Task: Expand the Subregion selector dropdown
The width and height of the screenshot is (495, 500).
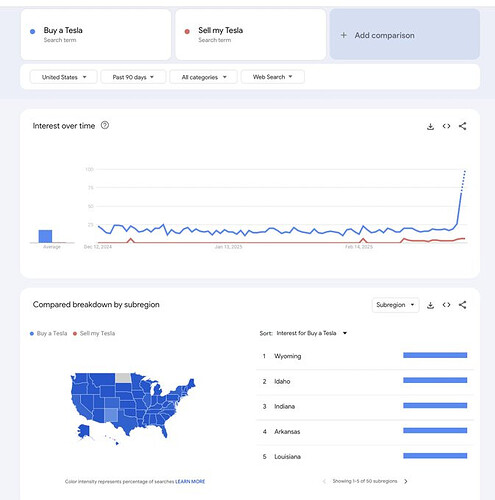Action: click(395, 305)
